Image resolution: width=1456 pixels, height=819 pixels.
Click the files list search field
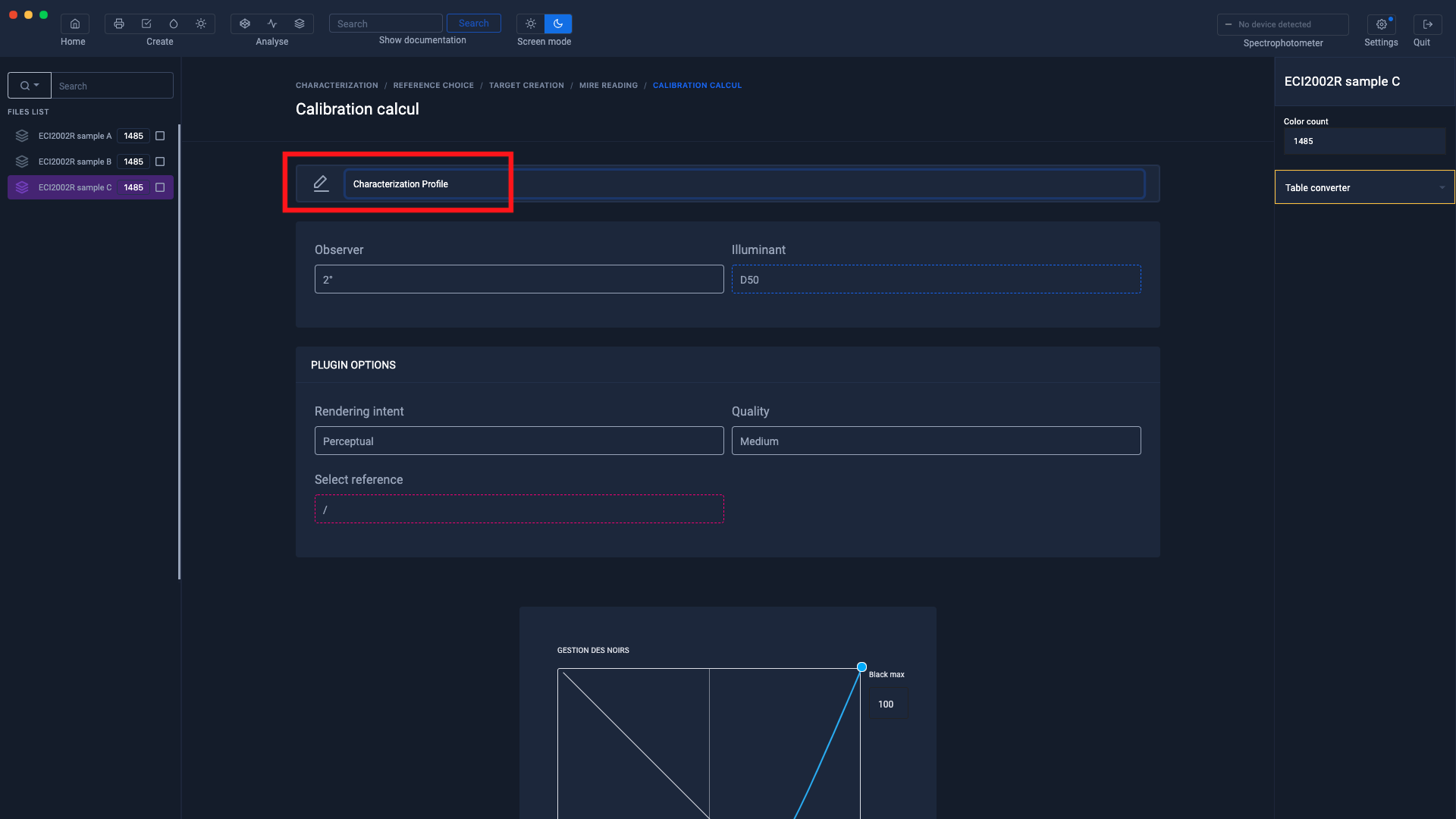[112, 86]
